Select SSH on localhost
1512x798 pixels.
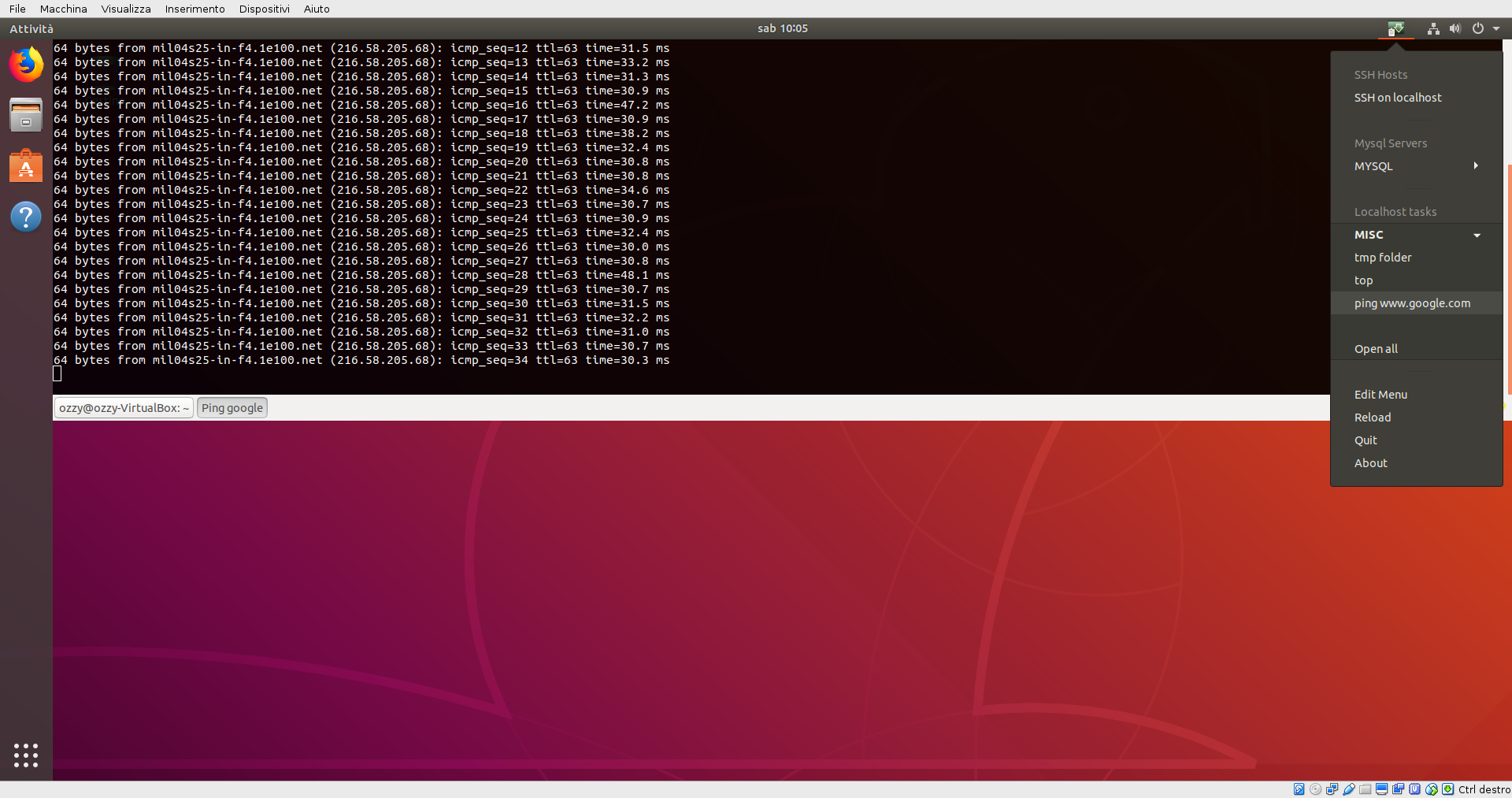1417,98
